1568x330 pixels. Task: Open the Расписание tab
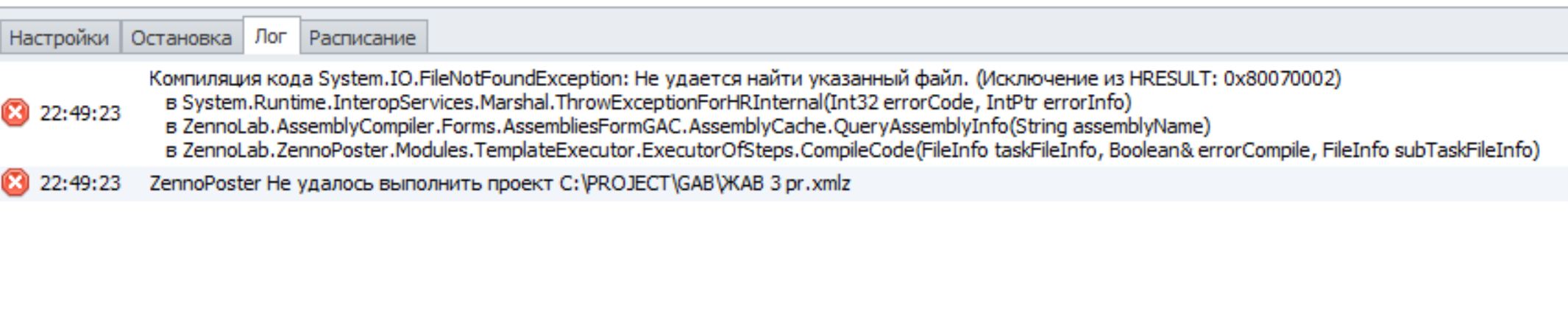click(363, 37)
